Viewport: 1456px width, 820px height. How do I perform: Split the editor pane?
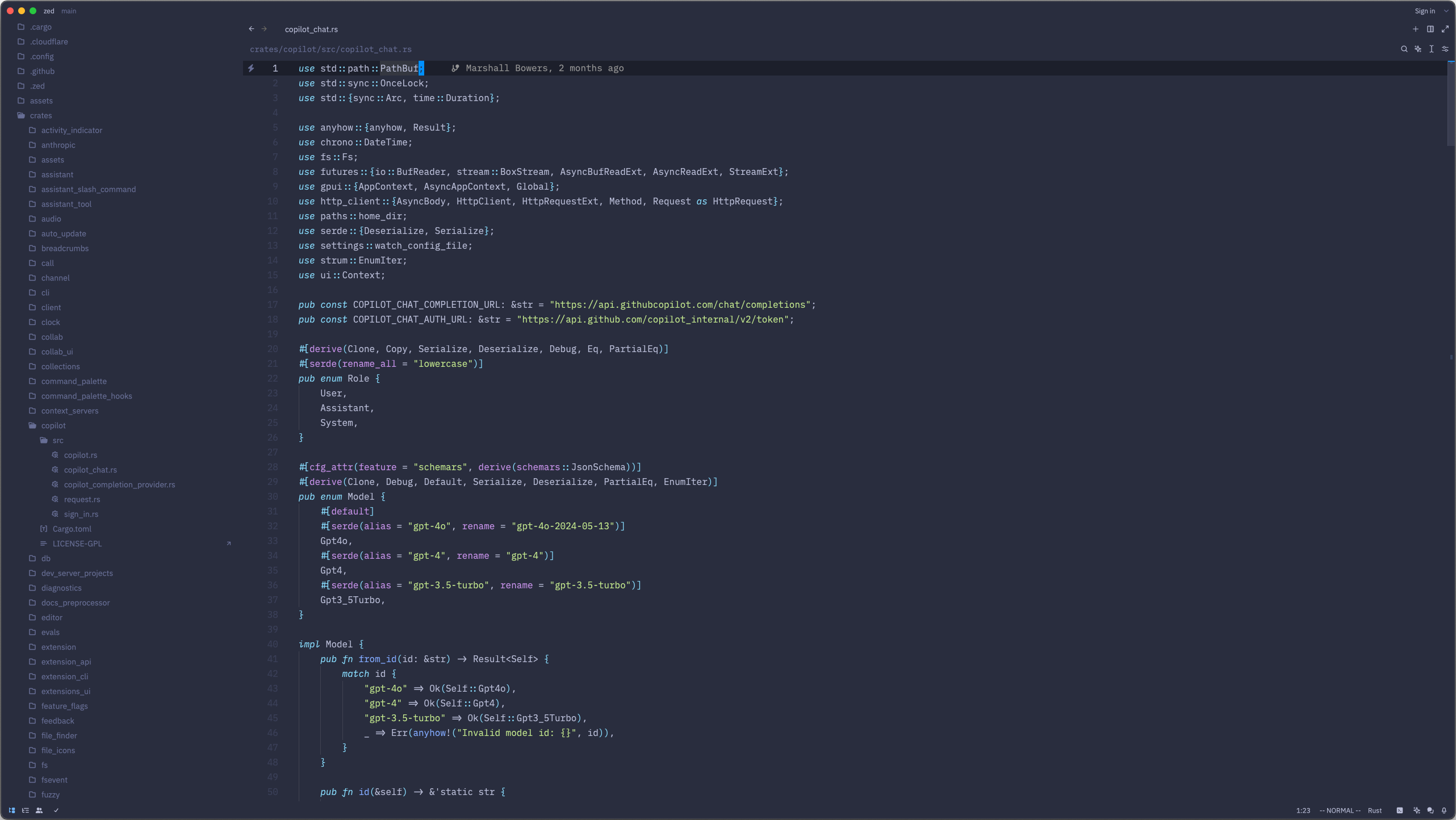(x=1430, y=29)
